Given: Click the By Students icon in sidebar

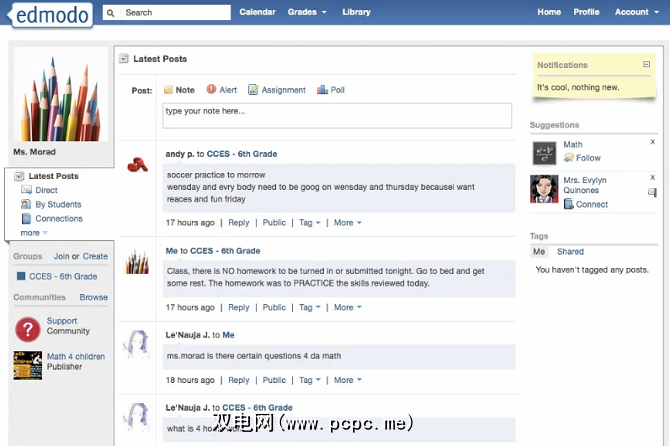Looking at the screenshot, I should (26, 204).
